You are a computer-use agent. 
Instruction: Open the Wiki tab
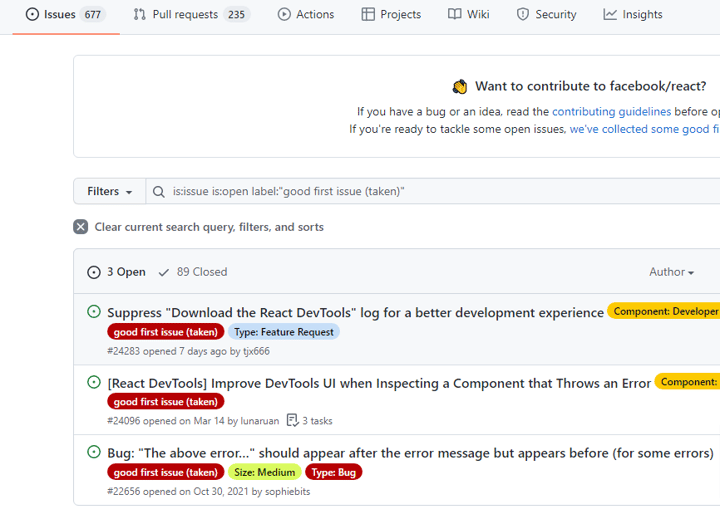pyautogui.click(x=469, y=15)
